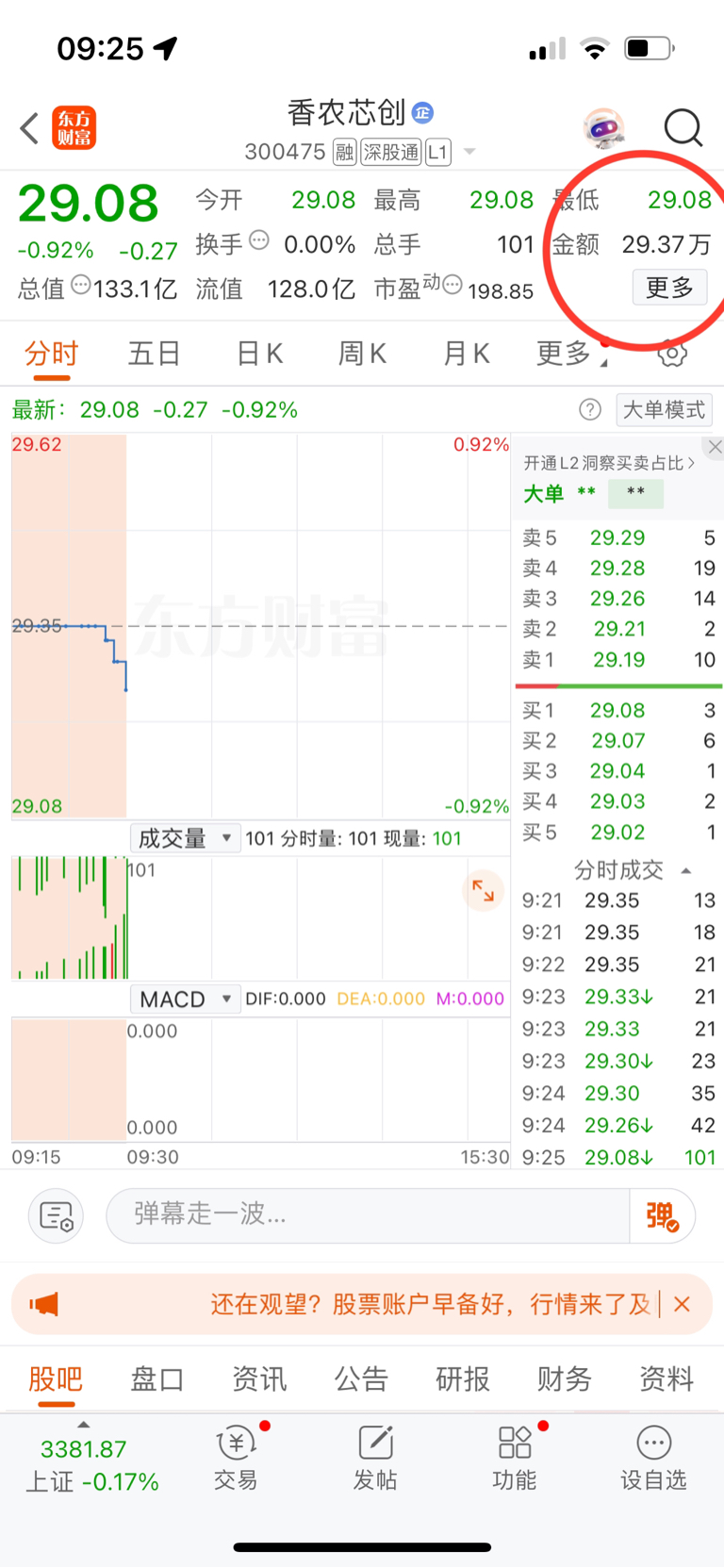The width and height of the screenshot is (724, 1568).
Task: Tap the 深股通 tag
Action: point(391,152)
